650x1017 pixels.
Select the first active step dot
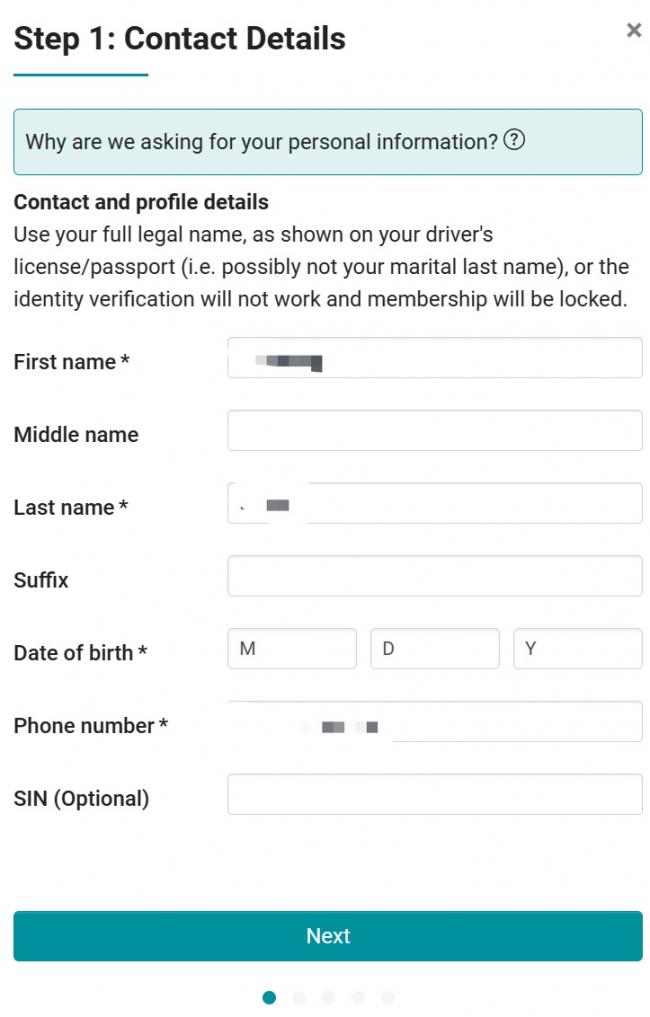tap(269, 997)
